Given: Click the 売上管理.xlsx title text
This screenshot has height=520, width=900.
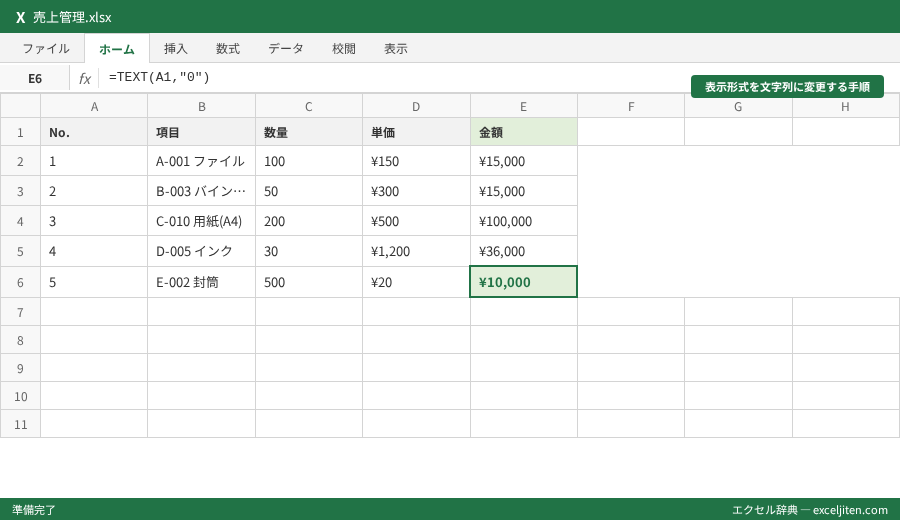Looking at the screenshot, I should pos(72,18).
